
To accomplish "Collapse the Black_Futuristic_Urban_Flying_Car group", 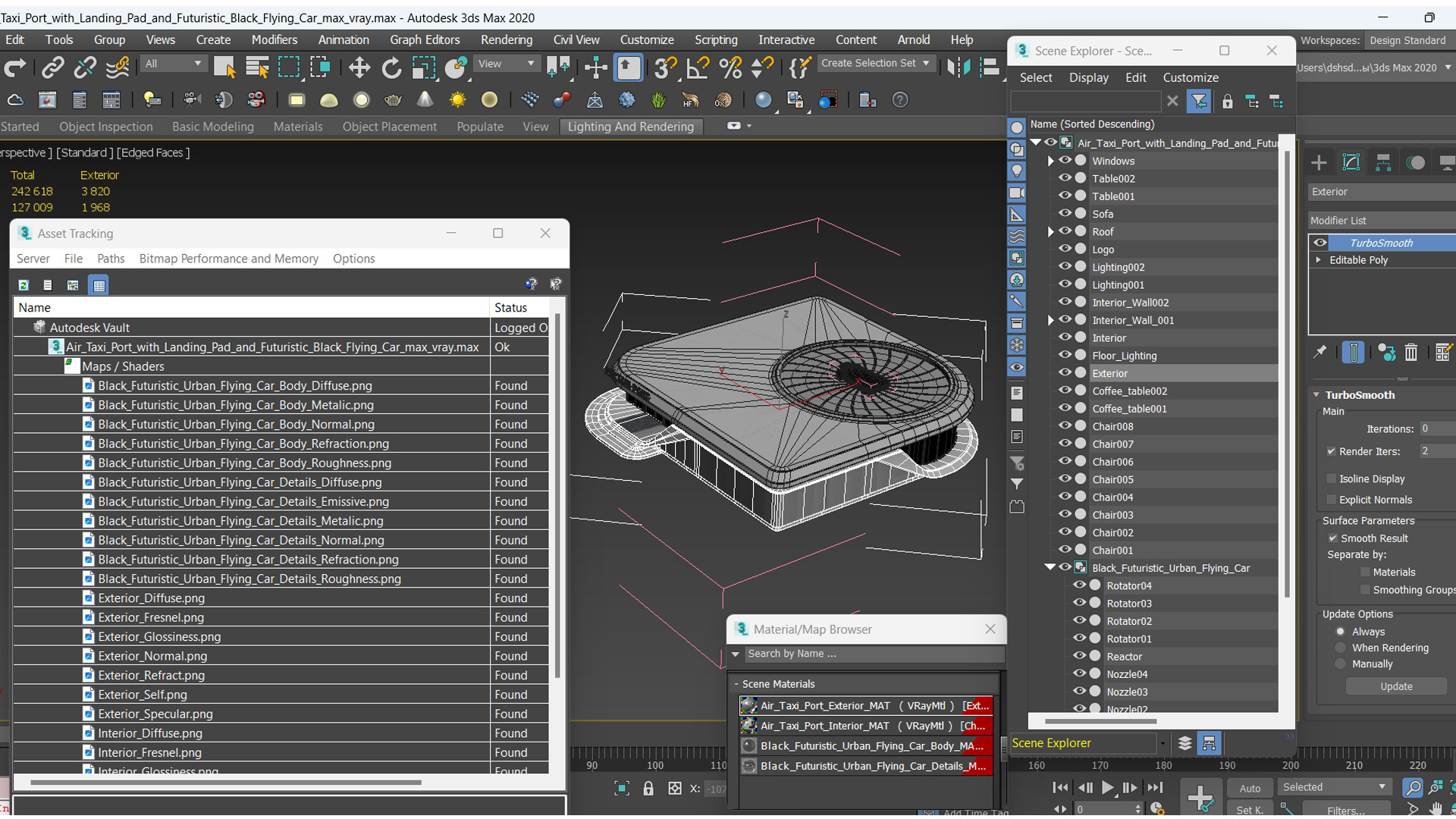I will [1050, 567].
